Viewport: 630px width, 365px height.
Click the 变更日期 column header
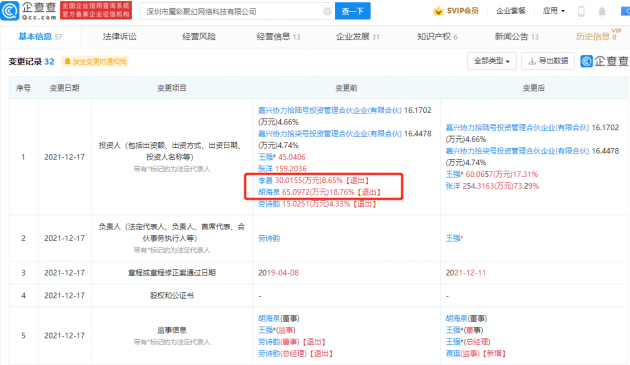coord(64,88)
